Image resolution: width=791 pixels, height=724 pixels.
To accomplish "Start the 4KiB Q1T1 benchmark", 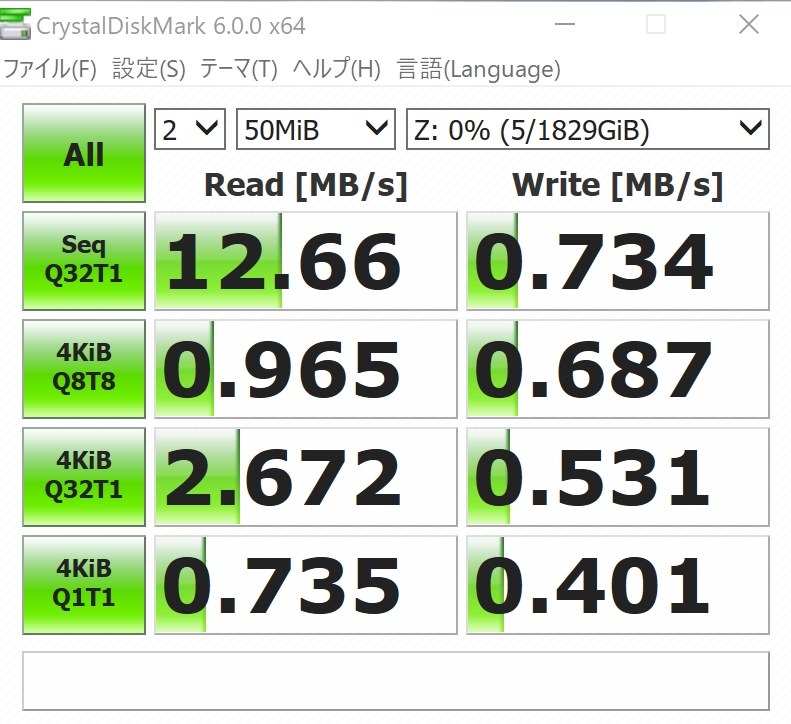I will tap(84, 585).
